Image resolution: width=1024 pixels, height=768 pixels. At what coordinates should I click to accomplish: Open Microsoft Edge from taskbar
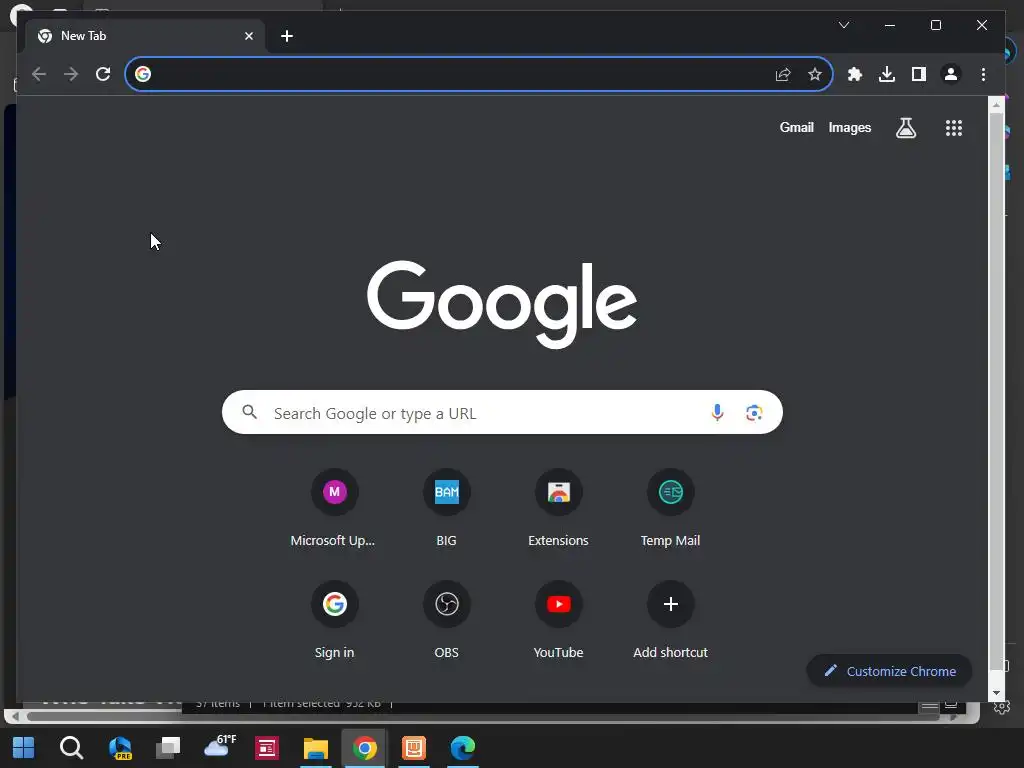[462, 748]
